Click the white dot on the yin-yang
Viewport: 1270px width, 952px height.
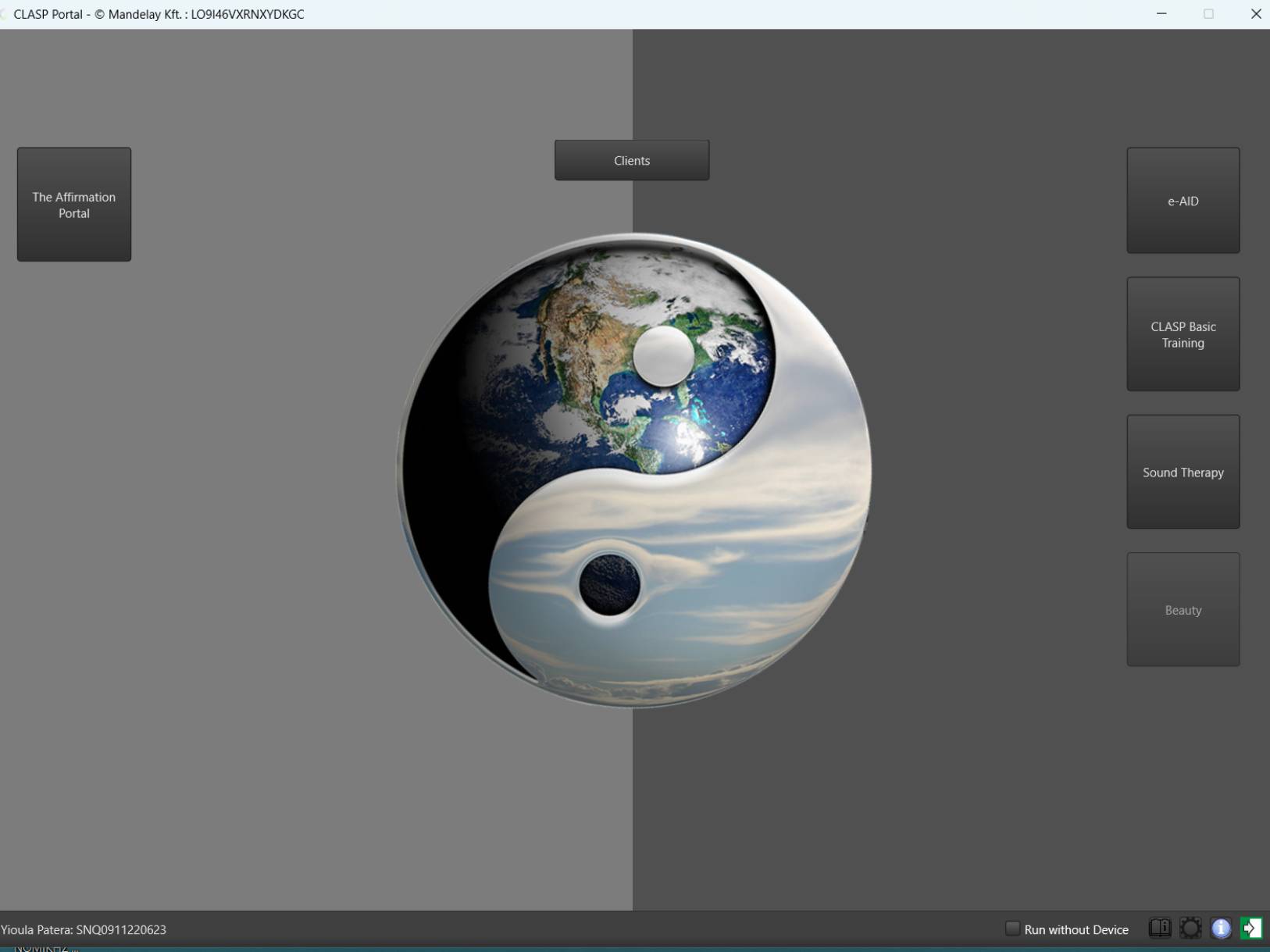pyautogui.click(x=663, y=356)
